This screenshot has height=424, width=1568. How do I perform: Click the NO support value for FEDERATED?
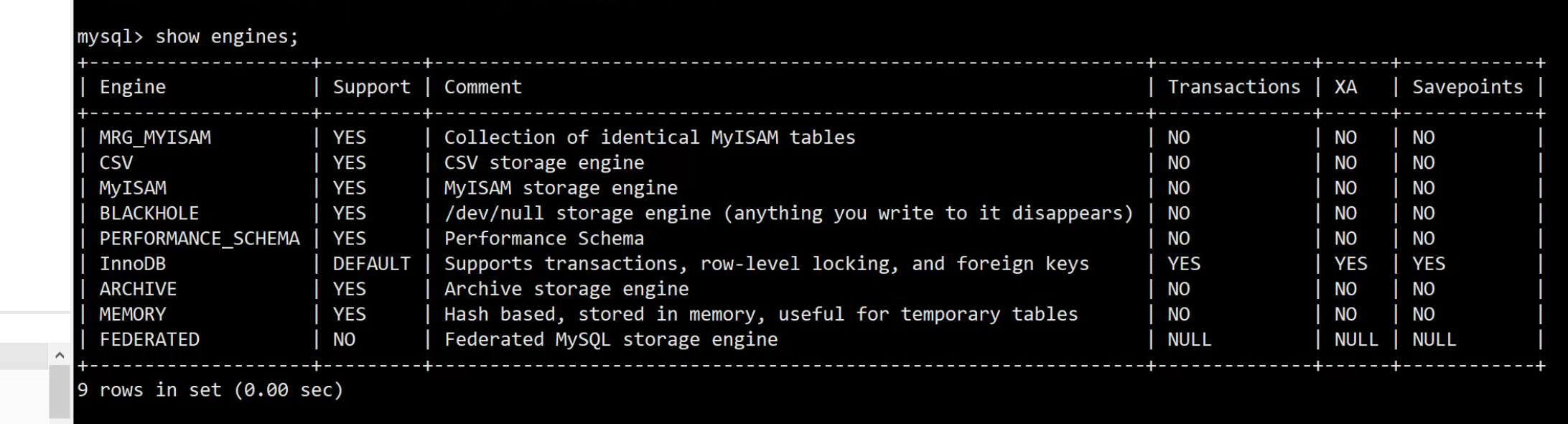[344, 339]
